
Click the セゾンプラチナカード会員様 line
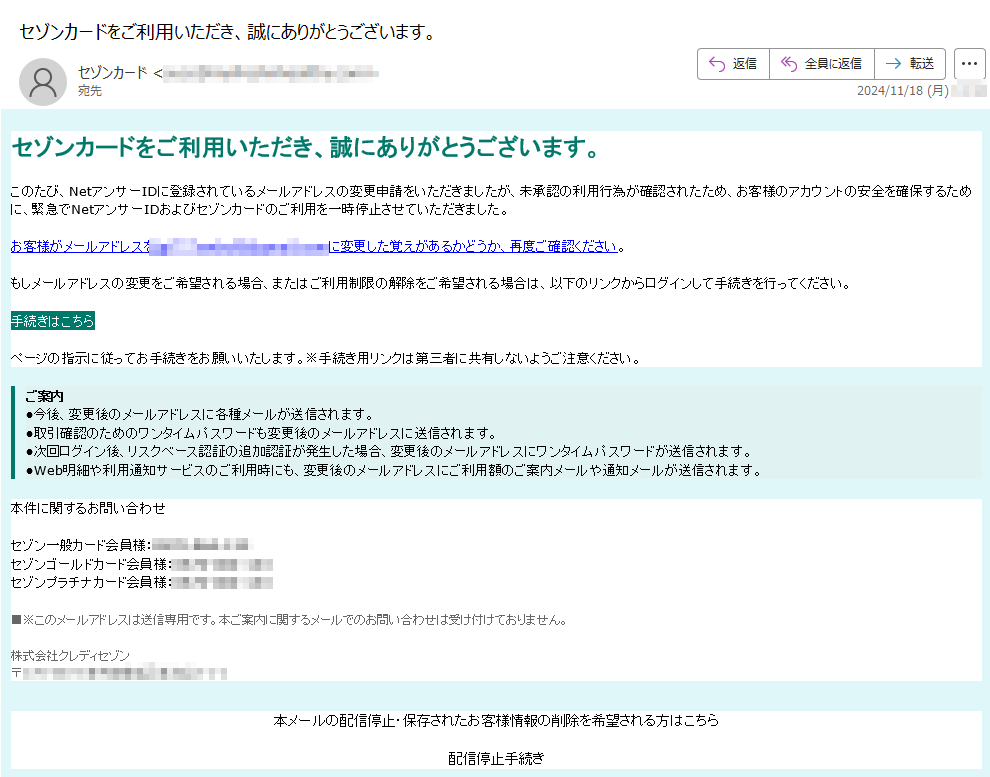click(x=141, y=583)
